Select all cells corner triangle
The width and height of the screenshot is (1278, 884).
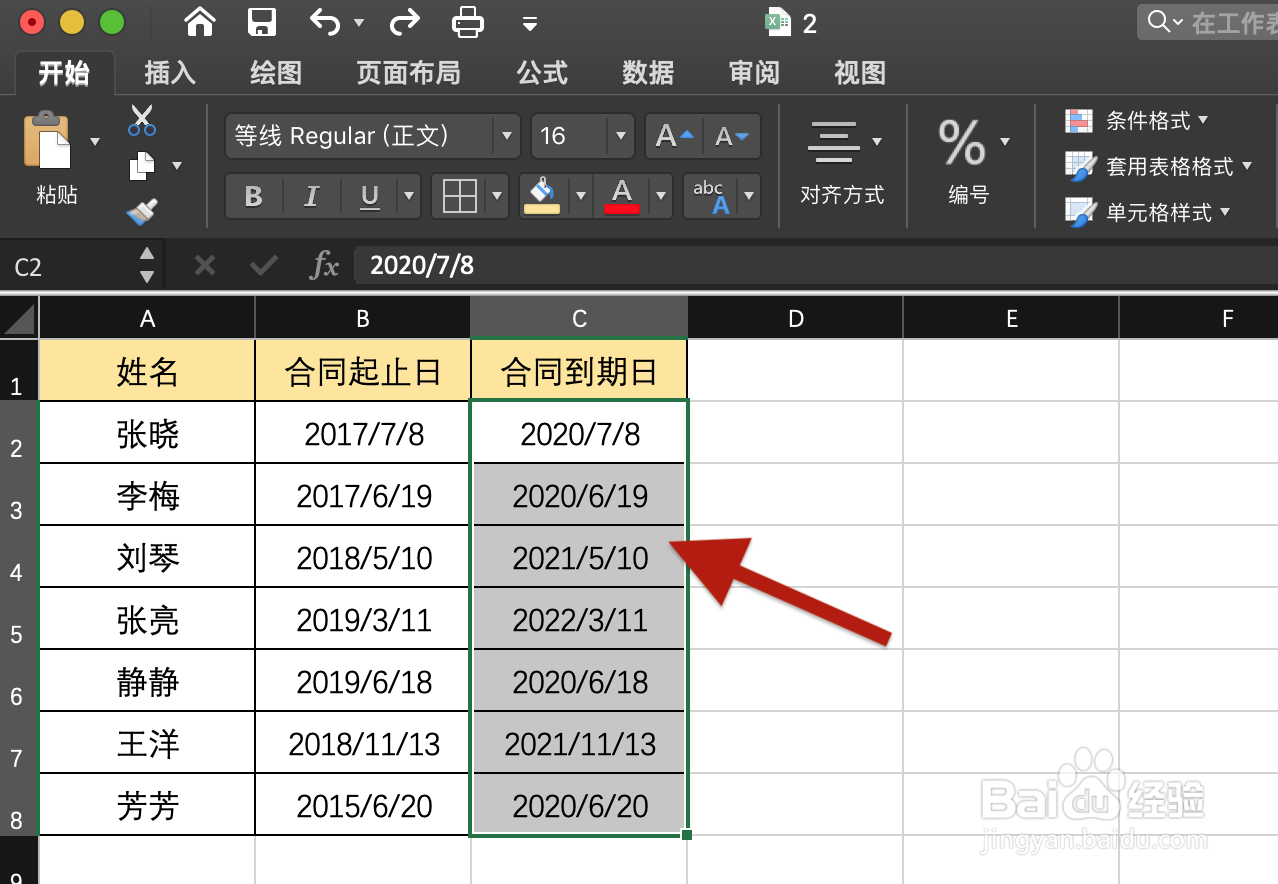pyautogui.click(x=19, y=319)
